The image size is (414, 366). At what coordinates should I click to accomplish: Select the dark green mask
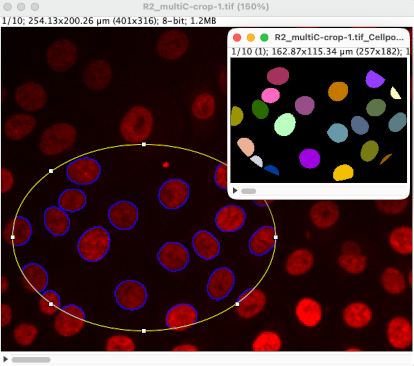point(260,109)
